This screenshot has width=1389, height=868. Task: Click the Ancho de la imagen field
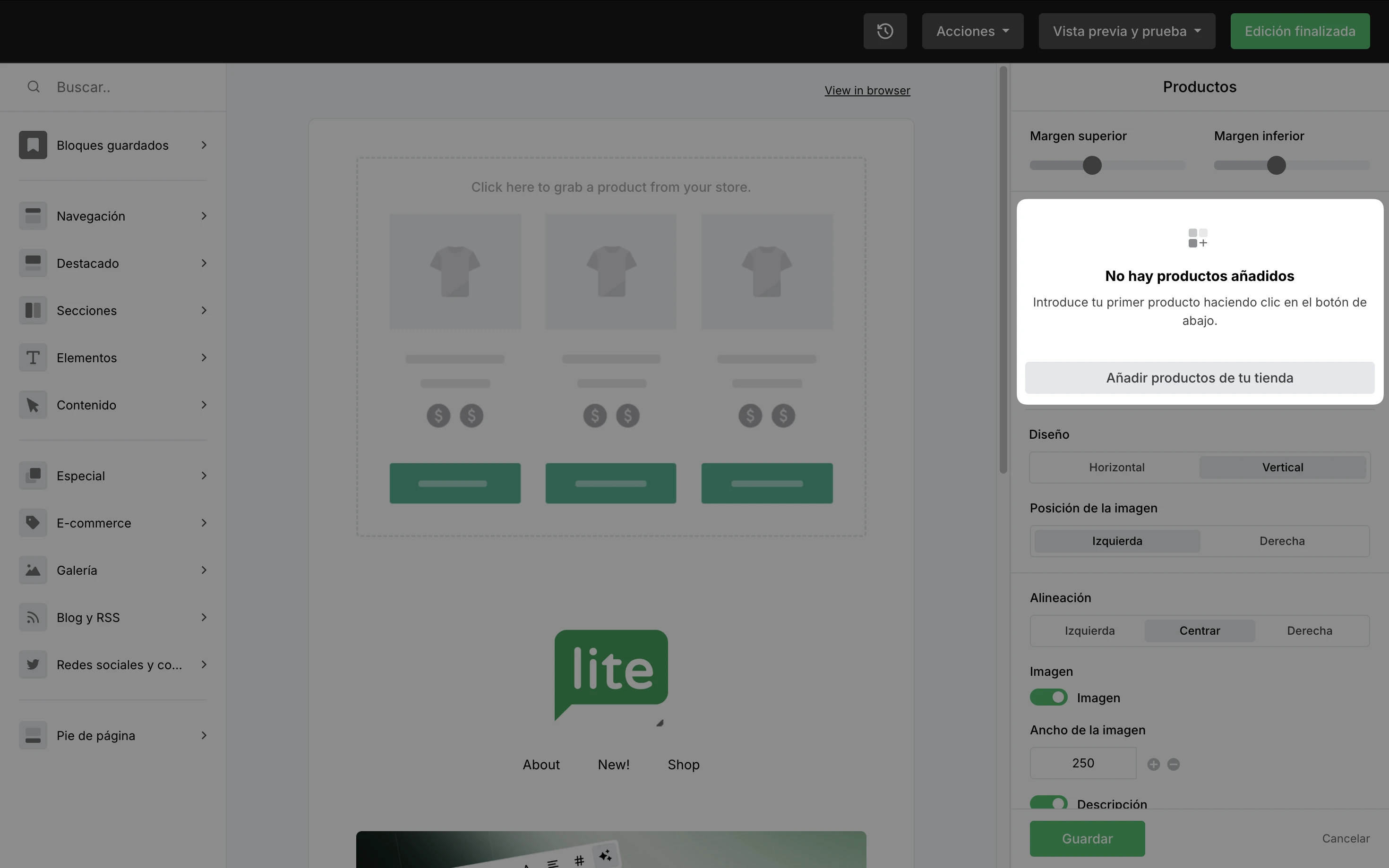1083,763
